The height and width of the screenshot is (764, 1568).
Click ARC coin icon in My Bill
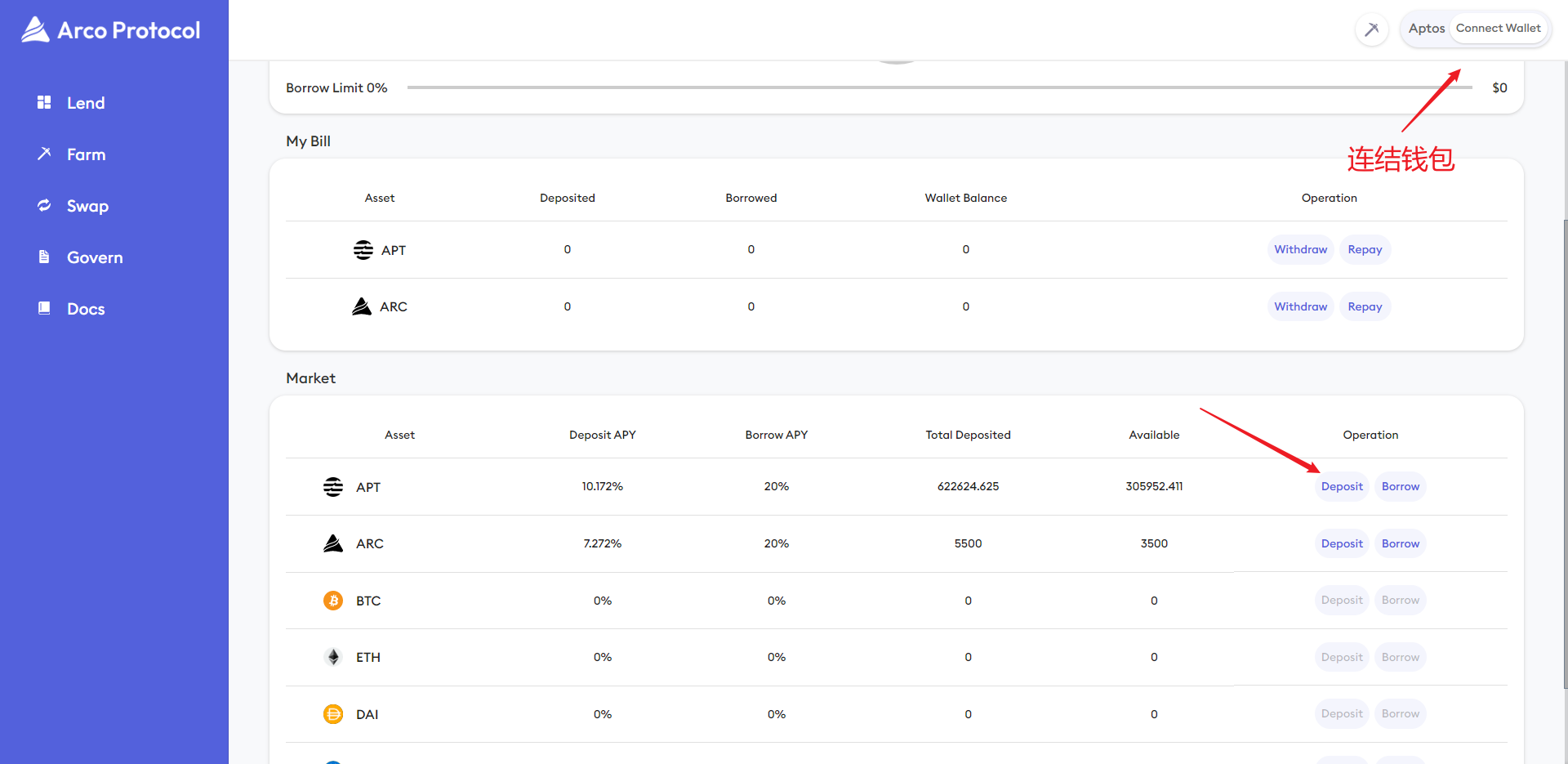362,306
